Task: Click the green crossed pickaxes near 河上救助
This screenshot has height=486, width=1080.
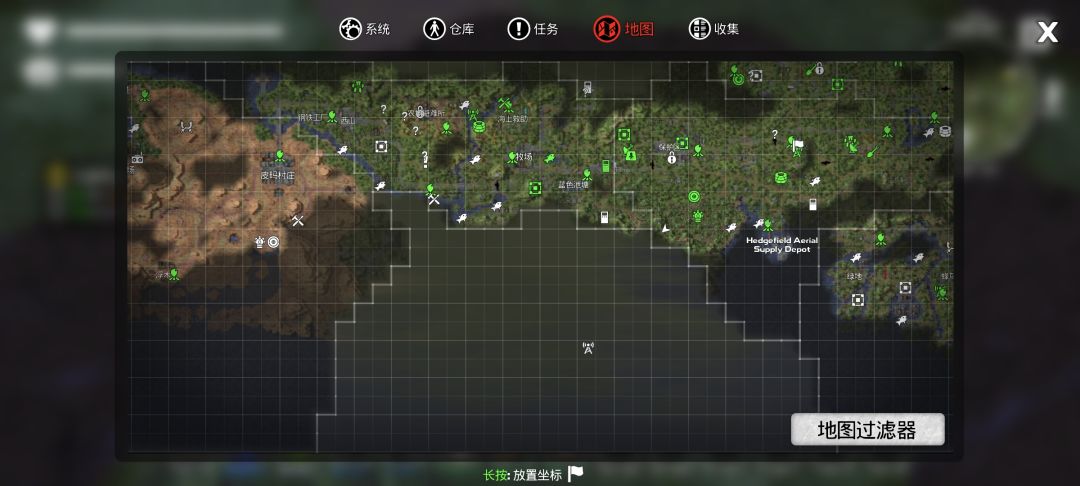Action: [506, 105]
